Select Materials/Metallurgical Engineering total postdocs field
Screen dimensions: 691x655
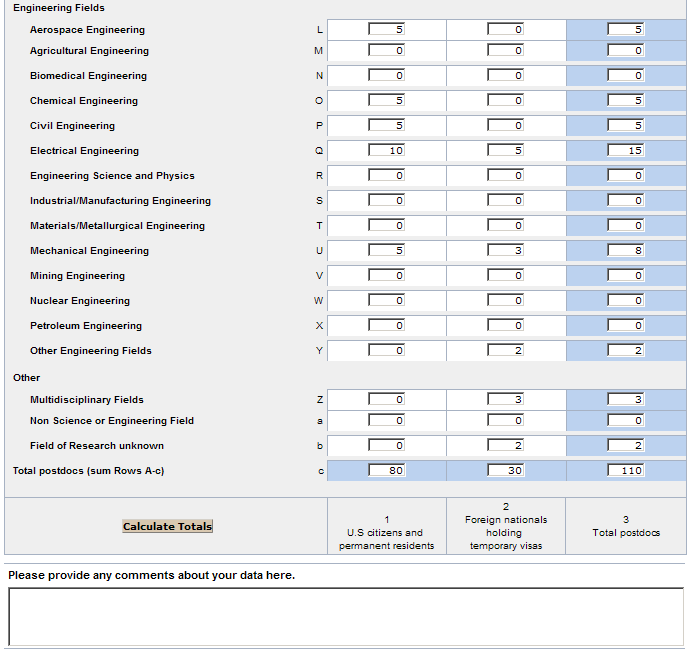pyautogui.click(x=625, y=226)
